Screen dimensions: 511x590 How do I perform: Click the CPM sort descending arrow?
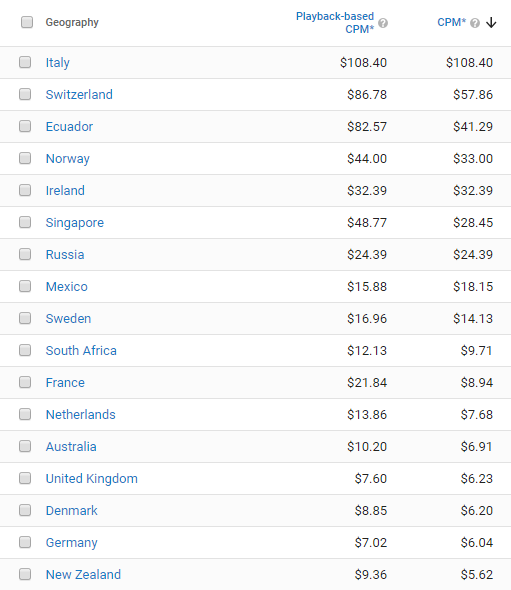pos(491,23)
